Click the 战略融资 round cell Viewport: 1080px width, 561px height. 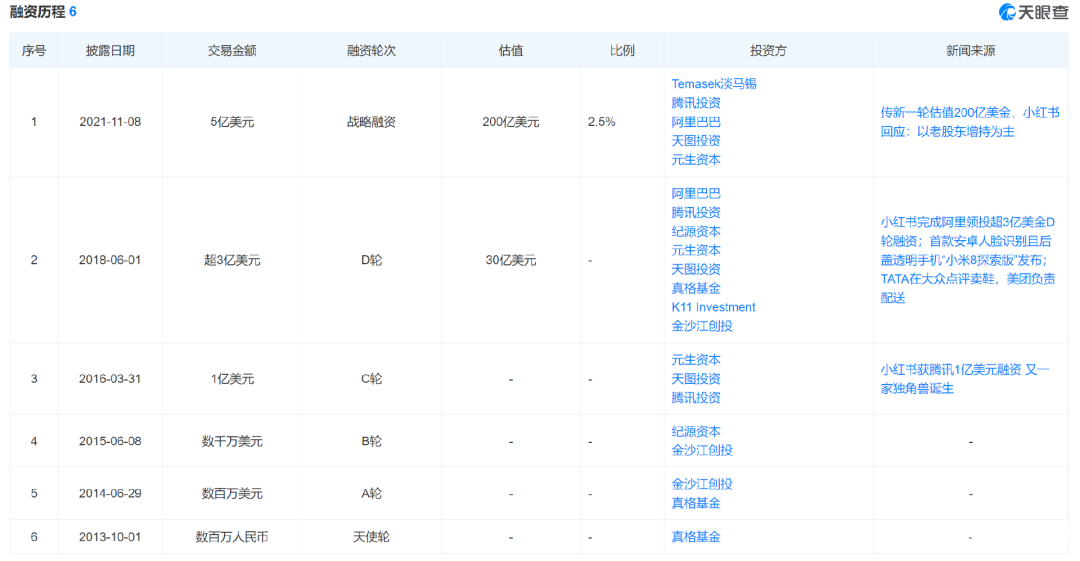coord(371,122)
